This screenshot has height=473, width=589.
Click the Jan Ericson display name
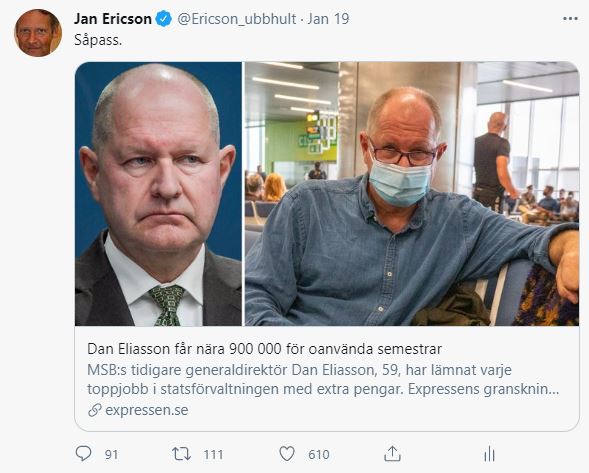(113, 19)
